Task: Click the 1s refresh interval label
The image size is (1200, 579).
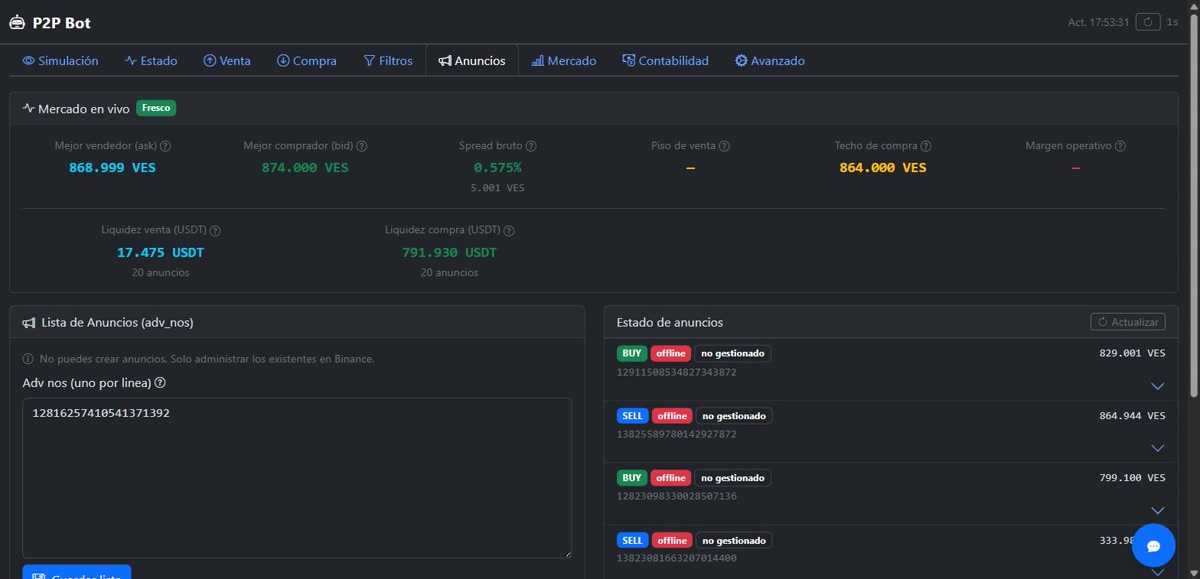Action: click(1172, 22)
